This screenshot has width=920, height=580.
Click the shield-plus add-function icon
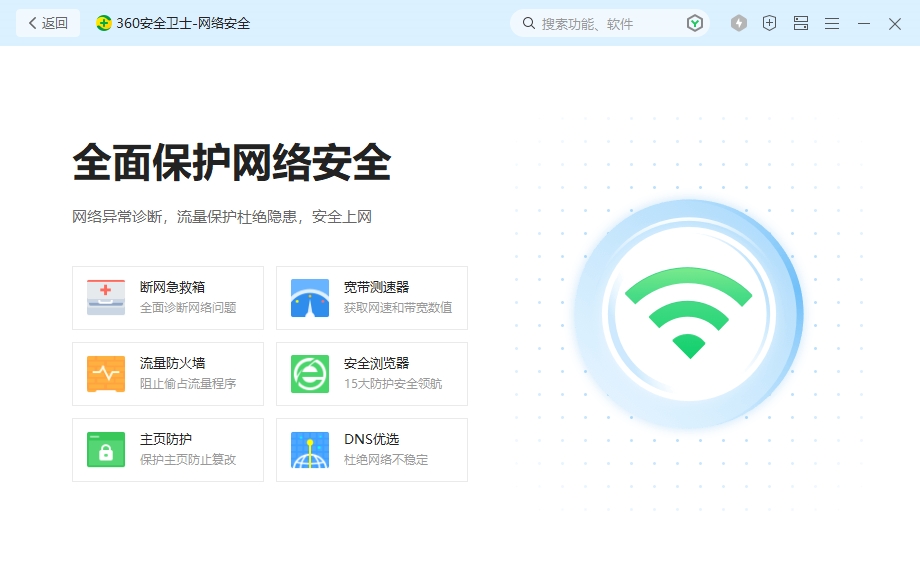coord(769,22)
